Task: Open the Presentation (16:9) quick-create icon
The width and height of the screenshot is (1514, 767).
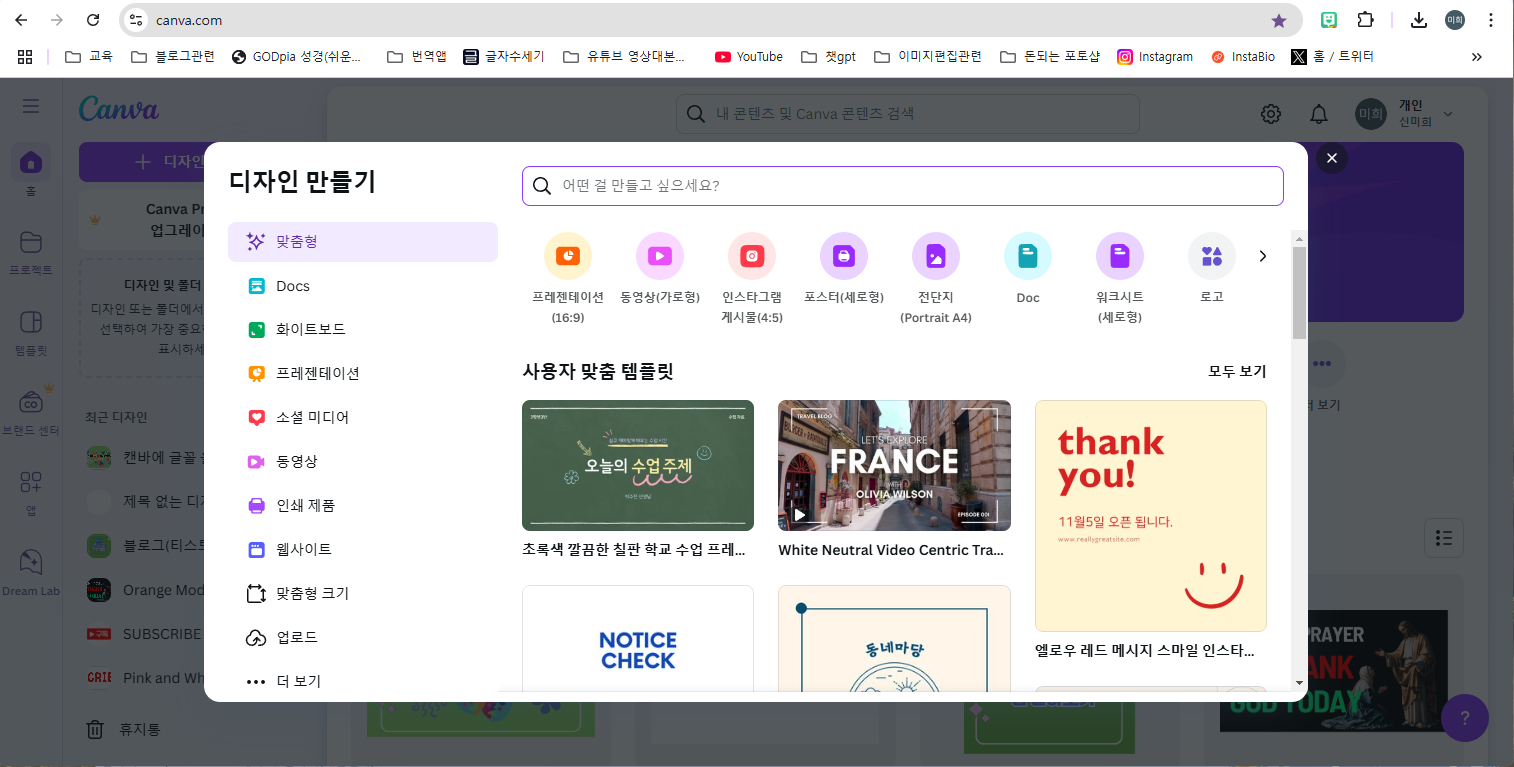Action: coord(568,256)
